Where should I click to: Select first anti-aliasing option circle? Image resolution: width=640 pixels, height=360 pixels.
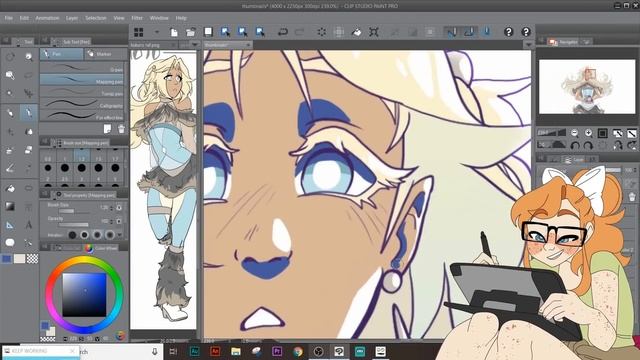pyautogui.click(x=72, y=235)
